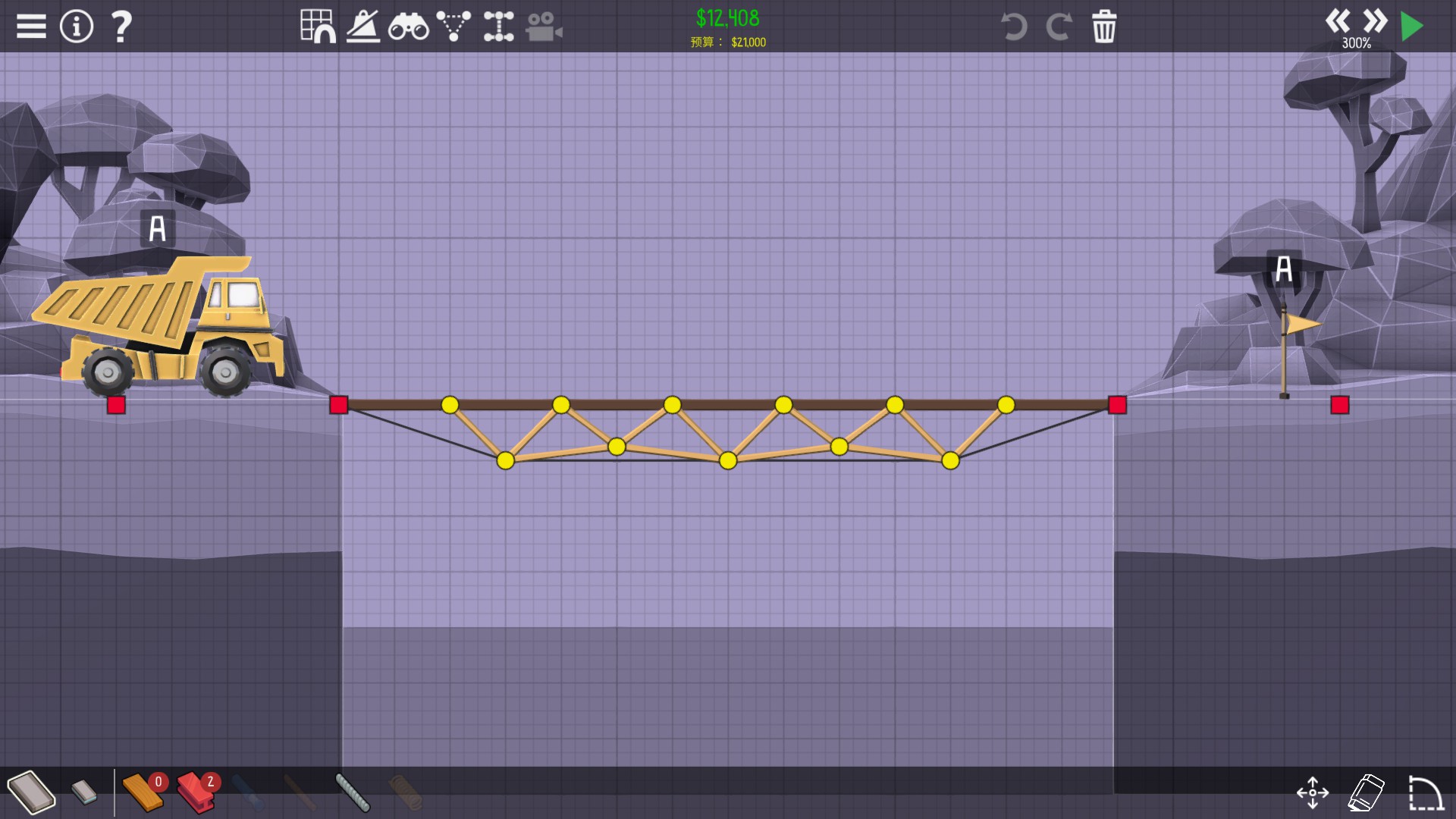
Task: Redo the last undone edit
Action: pos(1059,27)
